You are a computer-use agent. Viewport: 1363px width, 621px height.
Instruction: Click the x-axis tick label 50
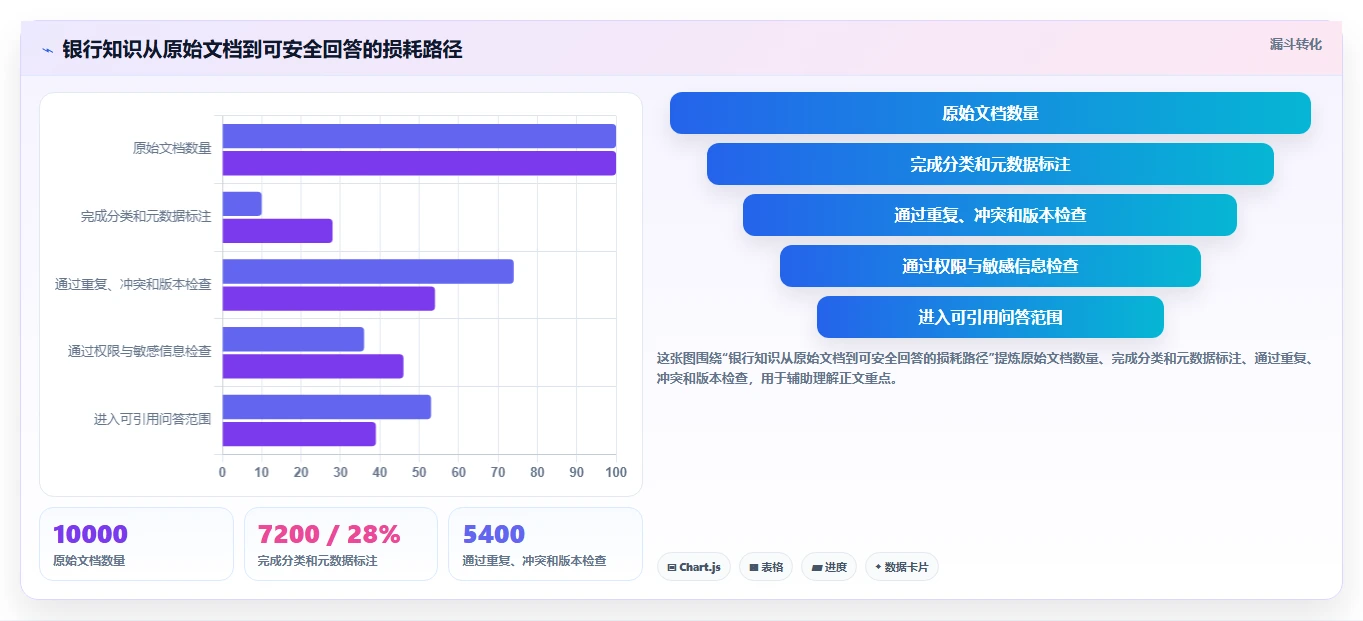[419, 472]
